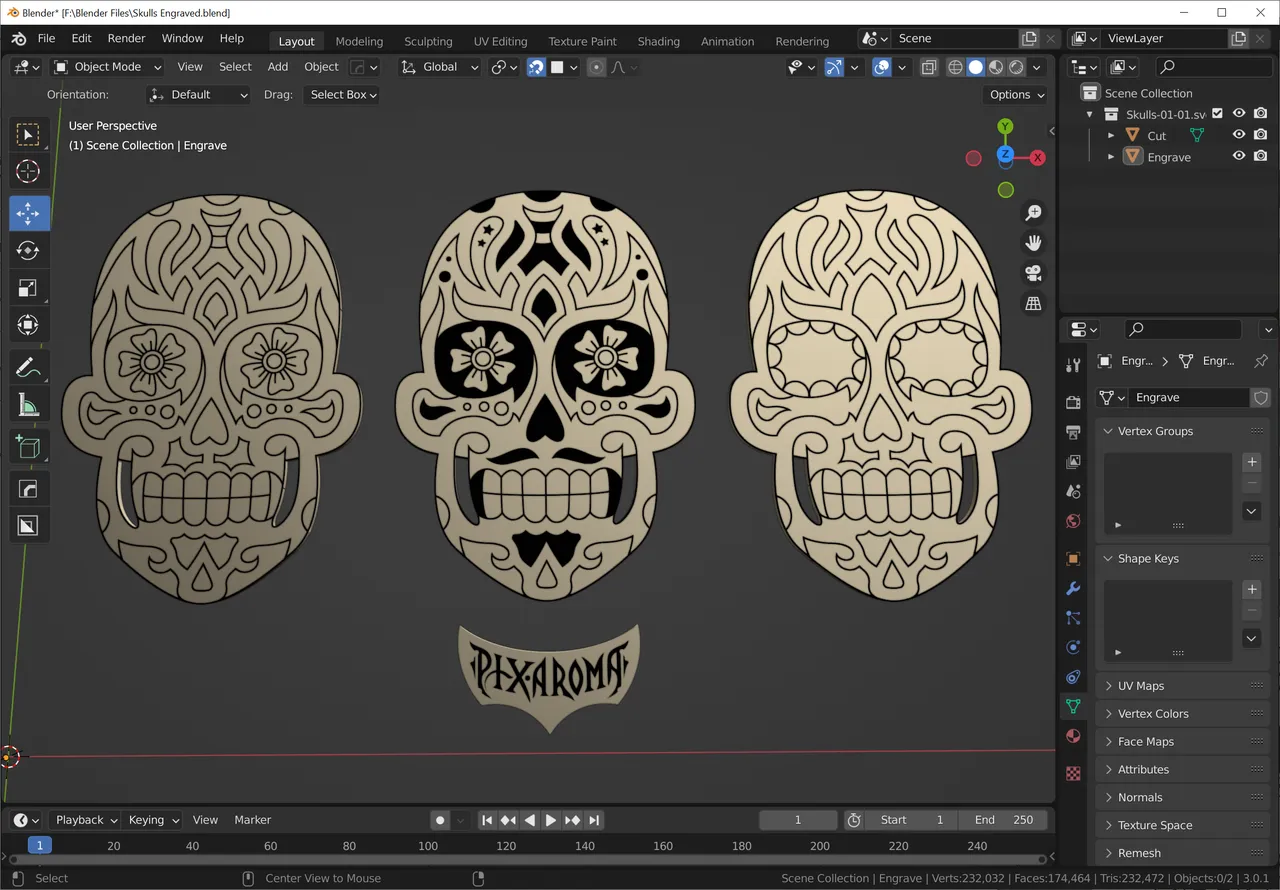Activate the Transform tool
The height and width of the screenshot is (890, 1280).
[x=28, y=325]
